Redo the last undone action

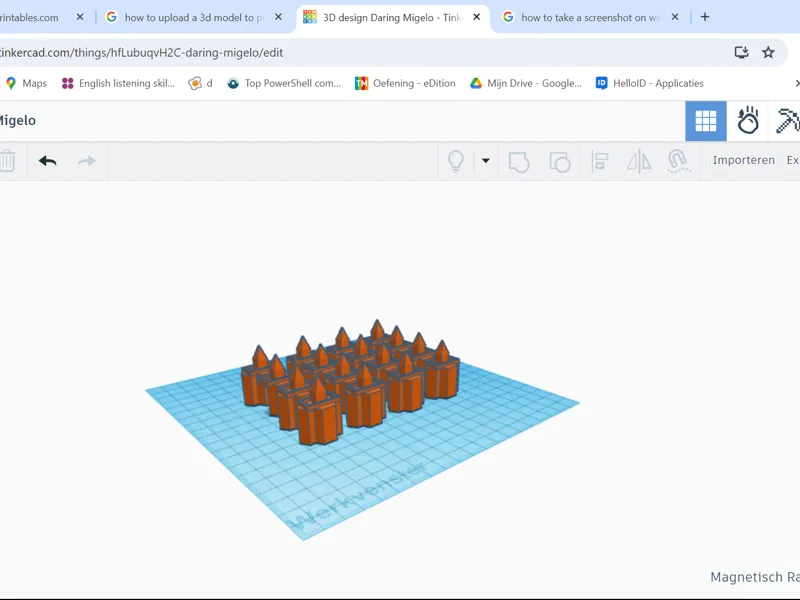[87, 161]
